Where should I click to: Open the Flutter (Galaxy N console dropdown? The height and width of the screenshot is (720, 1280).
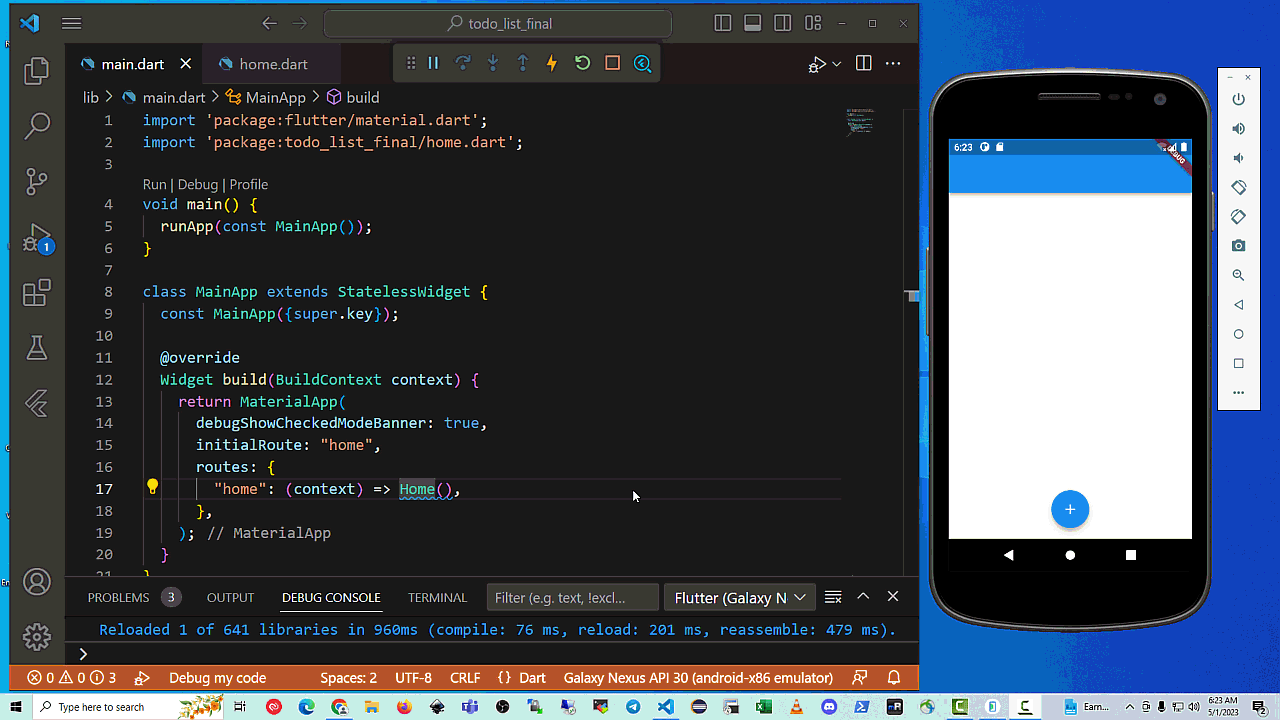click(x=739, y=598)
